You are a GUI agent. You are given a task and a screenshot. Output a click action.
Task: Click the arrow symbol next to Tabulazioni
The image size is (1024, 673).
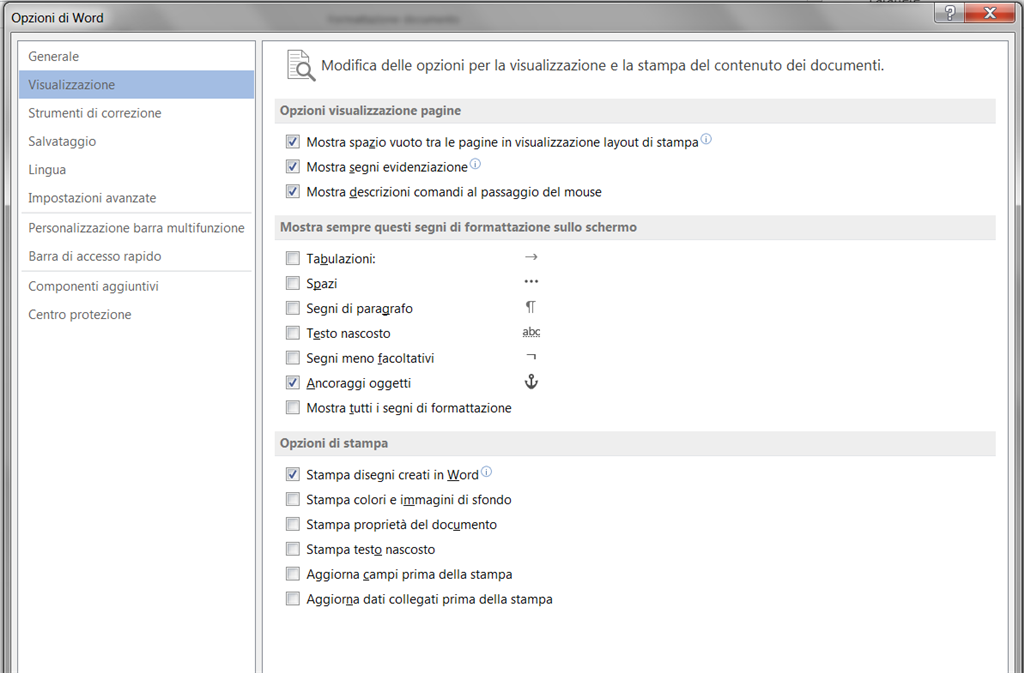531,257
